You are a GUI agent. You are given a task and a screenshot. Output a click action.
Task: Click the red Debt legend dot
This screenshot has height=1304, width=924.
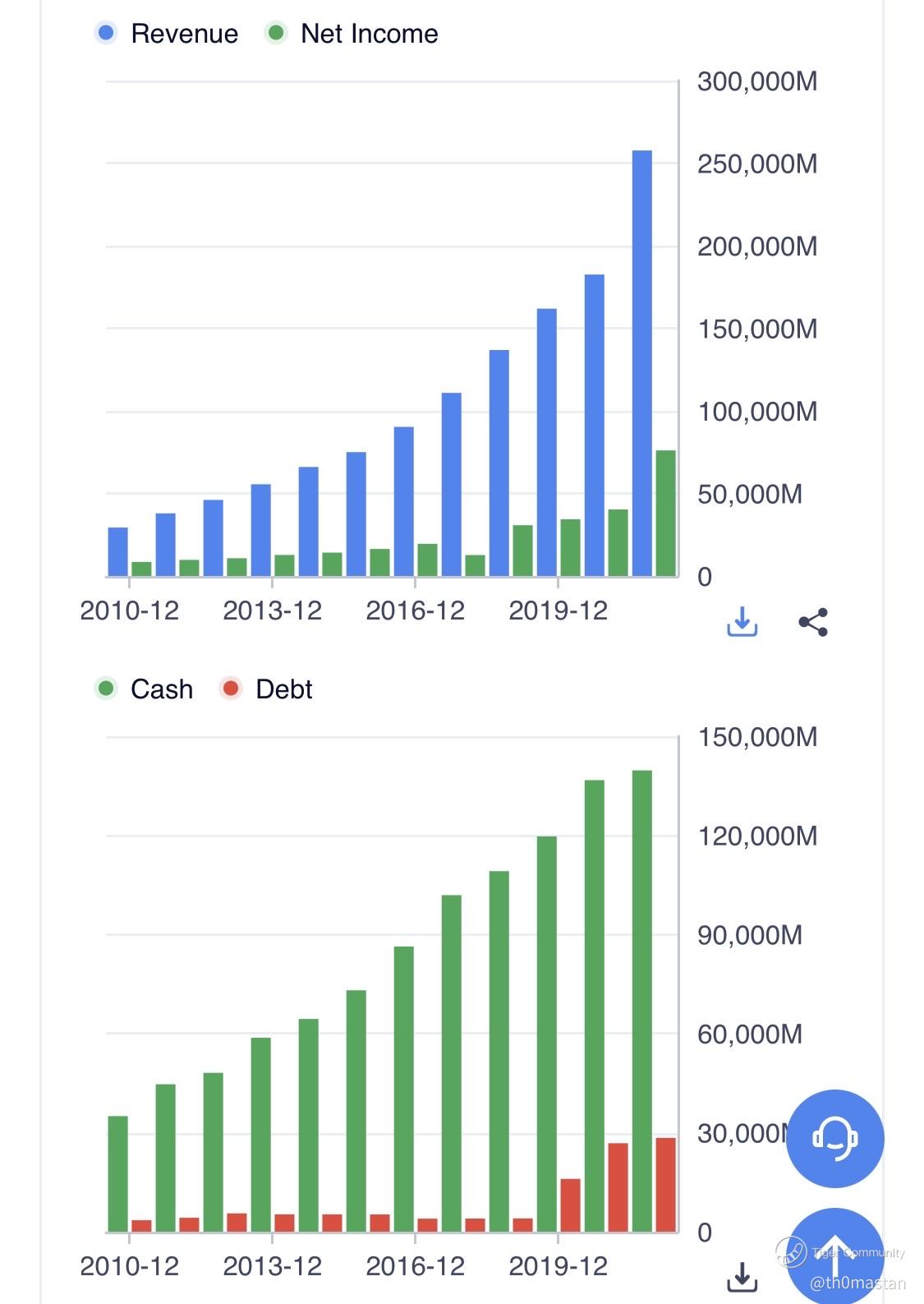[231, 688]
